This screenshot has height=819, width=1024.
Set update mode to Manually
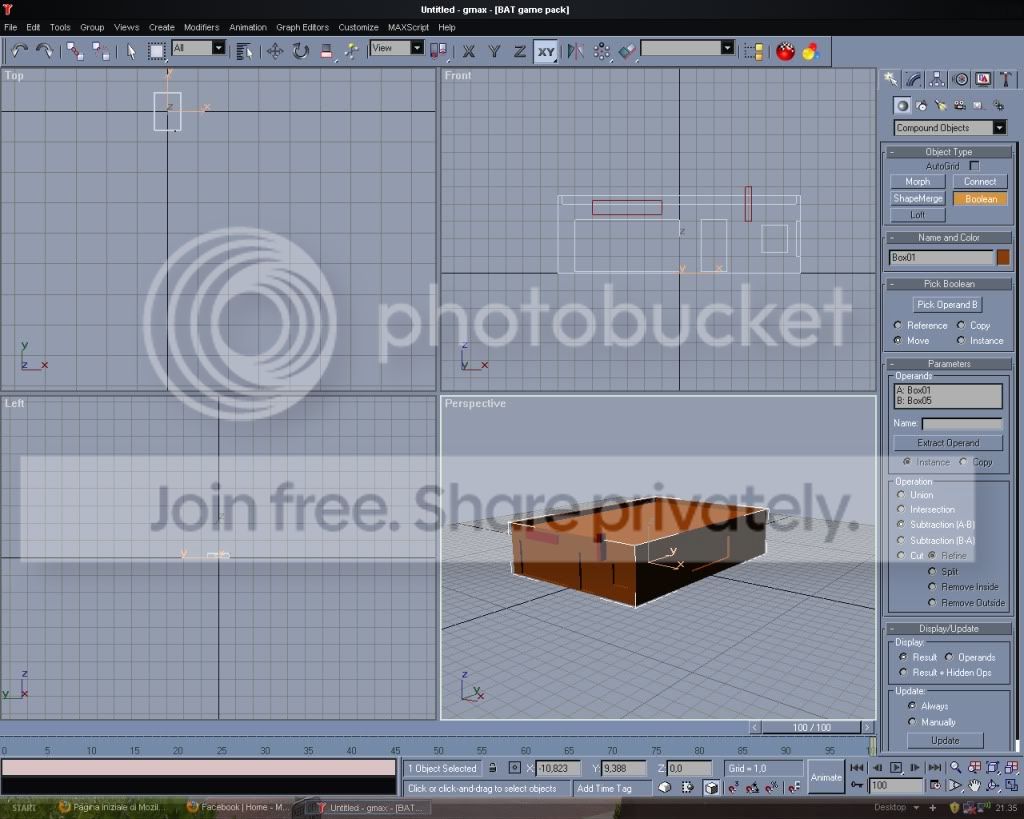click(912, 722)
